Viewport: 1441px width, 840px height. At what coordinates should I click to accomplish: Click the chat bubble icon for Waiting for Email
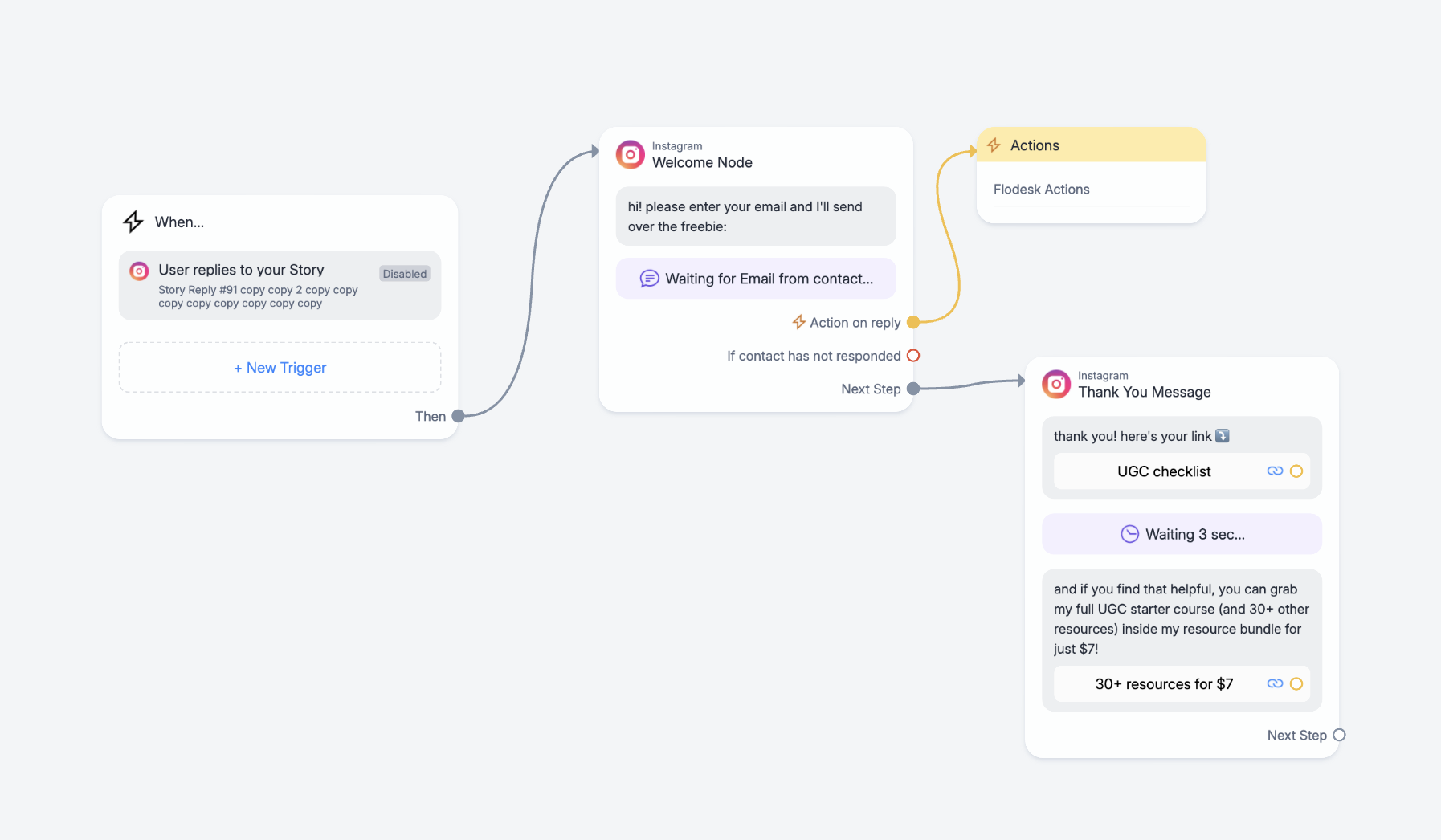point(649,279)
